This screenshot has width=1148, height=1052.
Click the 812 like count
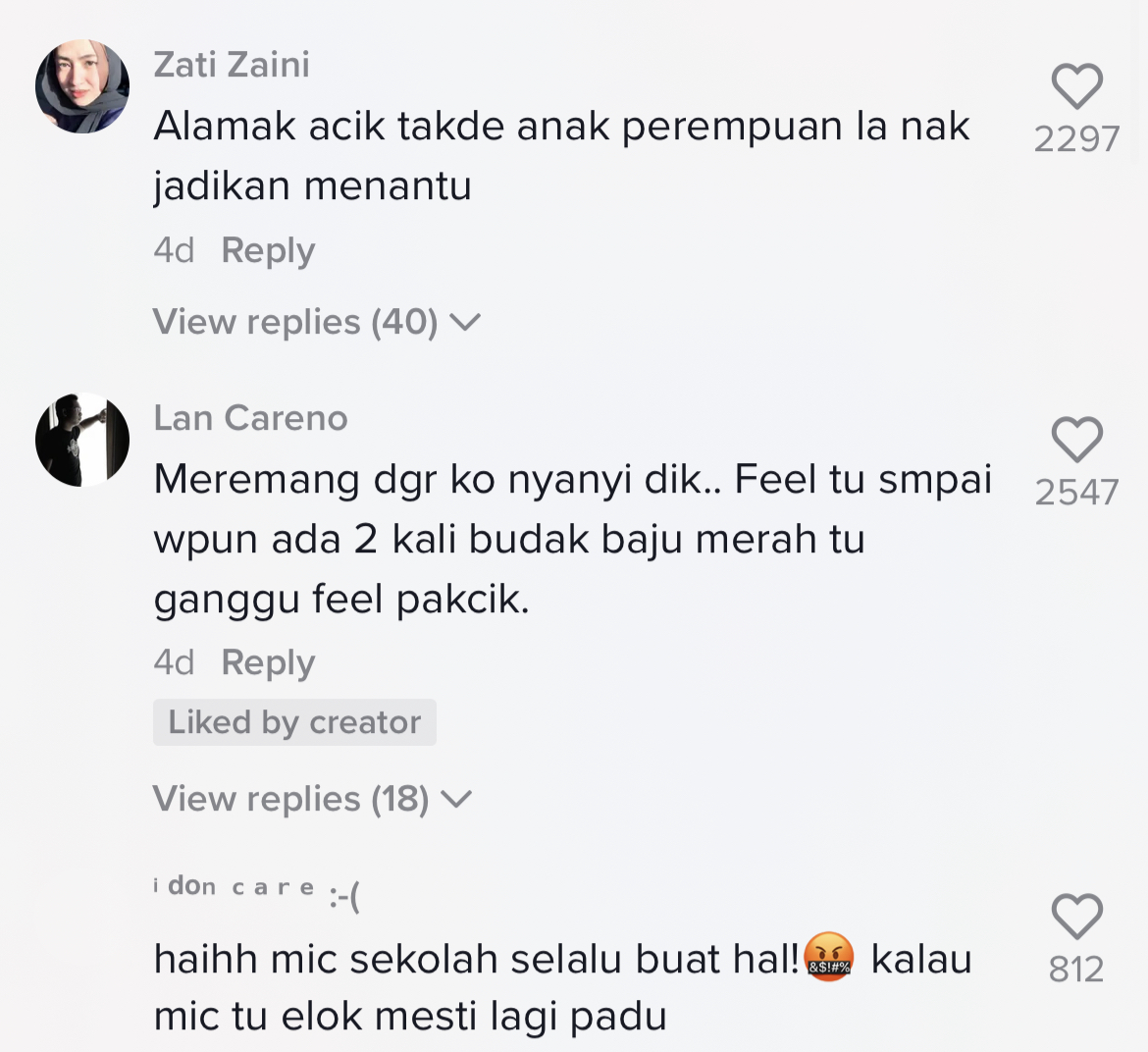tap(1076, 970)
